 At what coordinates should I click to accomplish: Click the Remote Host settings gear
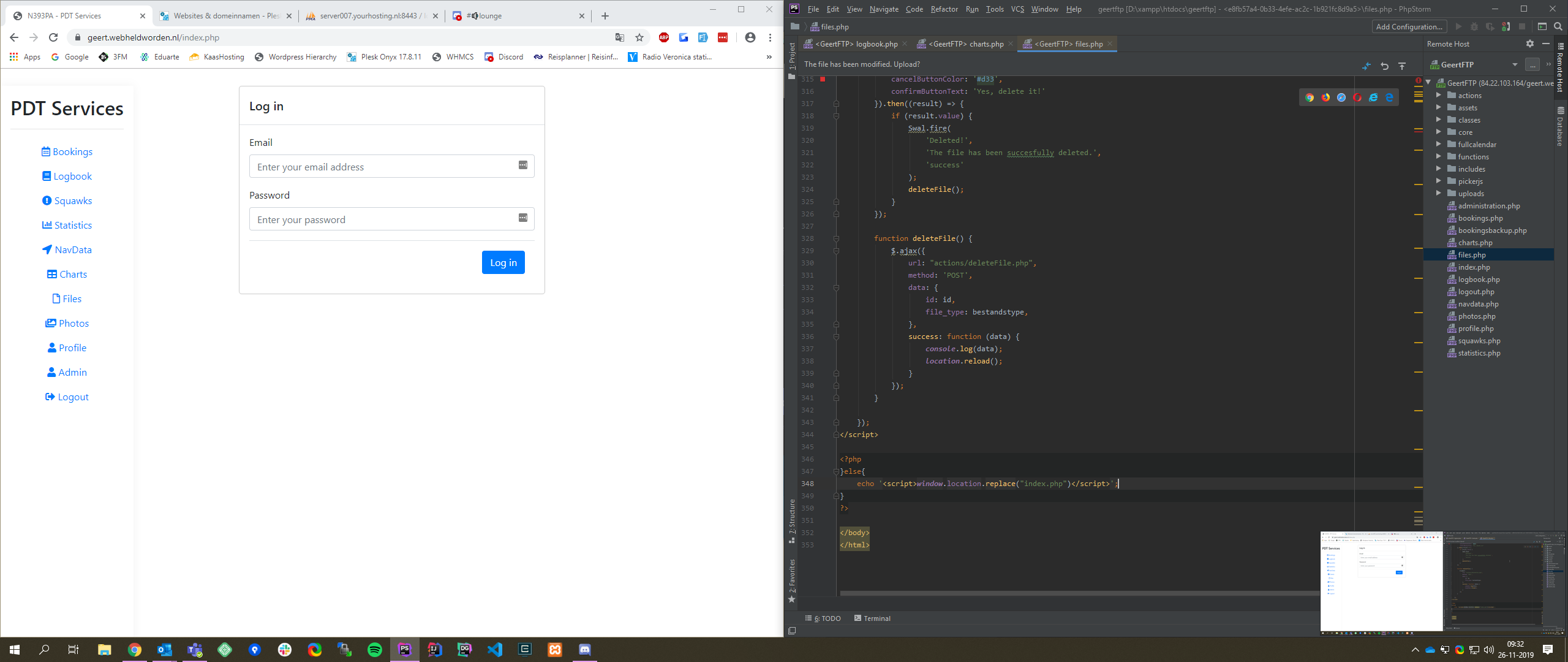coord(1529,44)
